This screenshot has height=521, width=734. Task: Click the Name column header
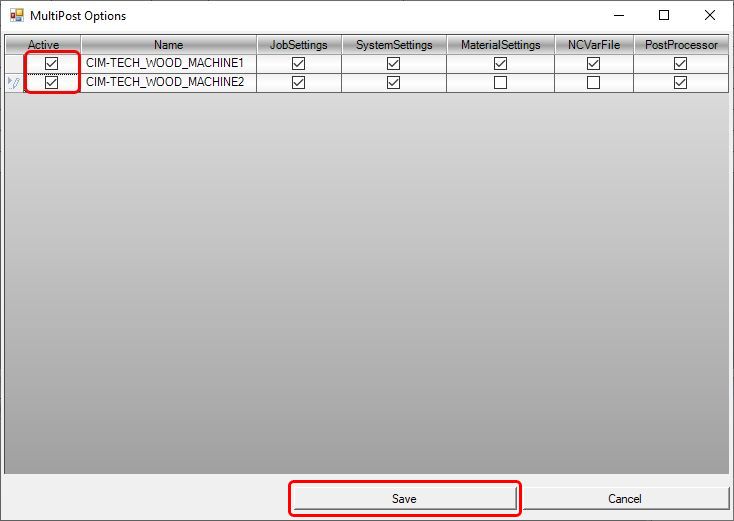pos(169,45)
